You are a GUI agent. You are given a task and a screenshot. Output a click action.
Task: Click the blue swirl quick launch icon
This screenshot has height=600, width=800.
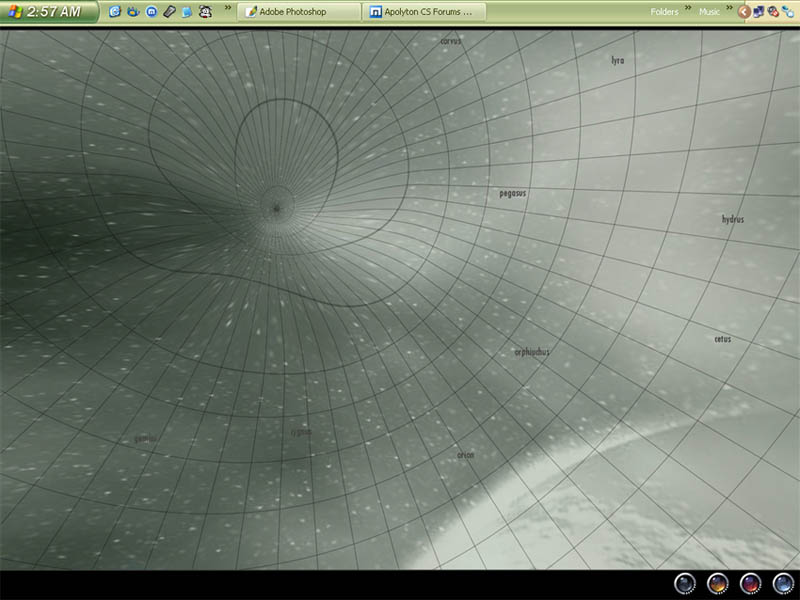coord(114,12)
